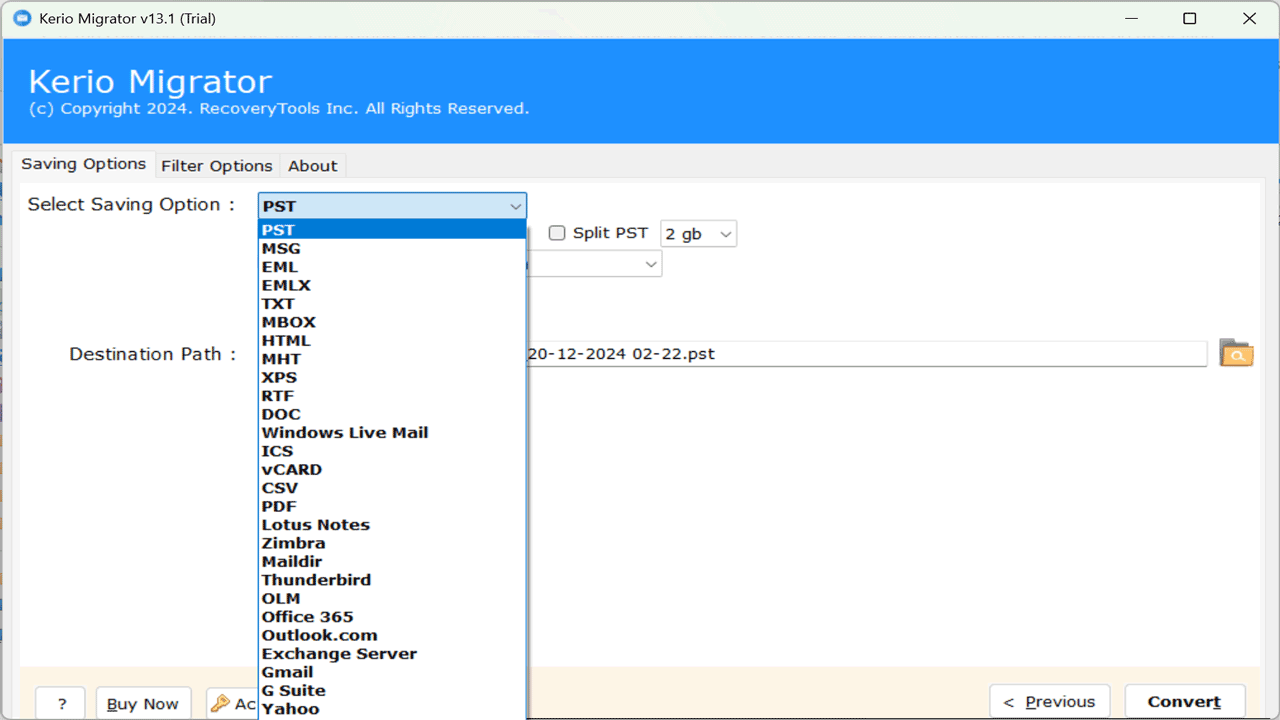Select Yahoo at list bottom
1280x720 pixels.
[x=392, y=709]
